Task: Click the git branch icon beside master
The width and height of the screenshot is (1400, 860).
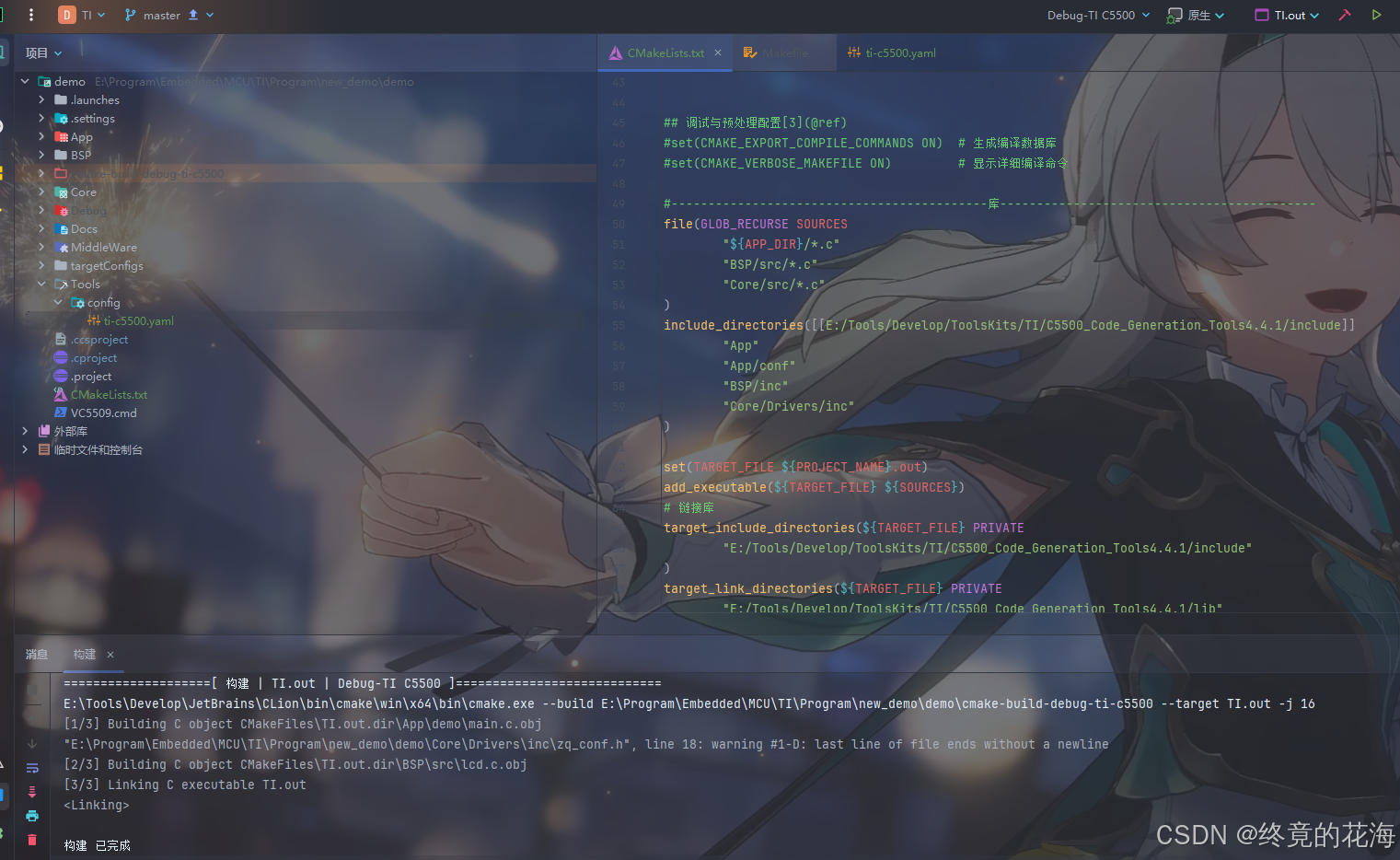Action: pyautogui.click(x=130, y=15)
